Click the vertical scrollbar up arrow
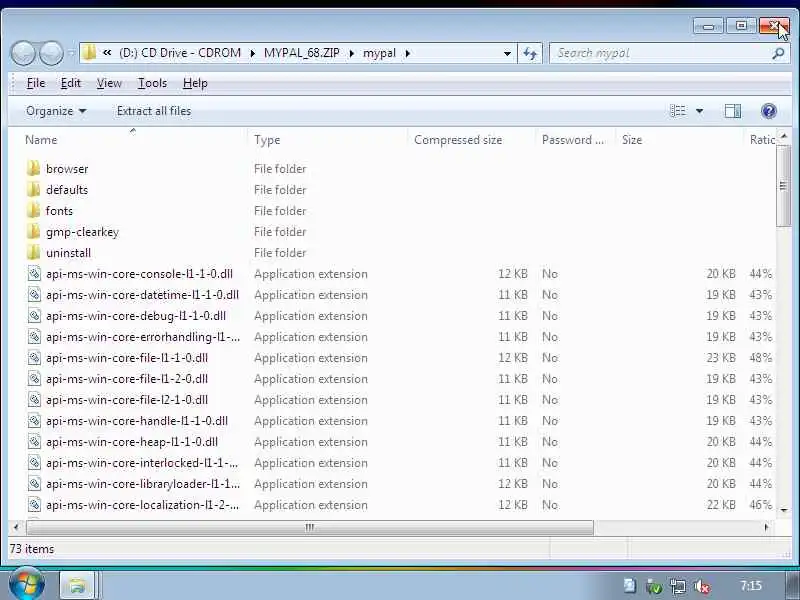Viewport: 800px width, 600px height. click(x=783, y=136)
